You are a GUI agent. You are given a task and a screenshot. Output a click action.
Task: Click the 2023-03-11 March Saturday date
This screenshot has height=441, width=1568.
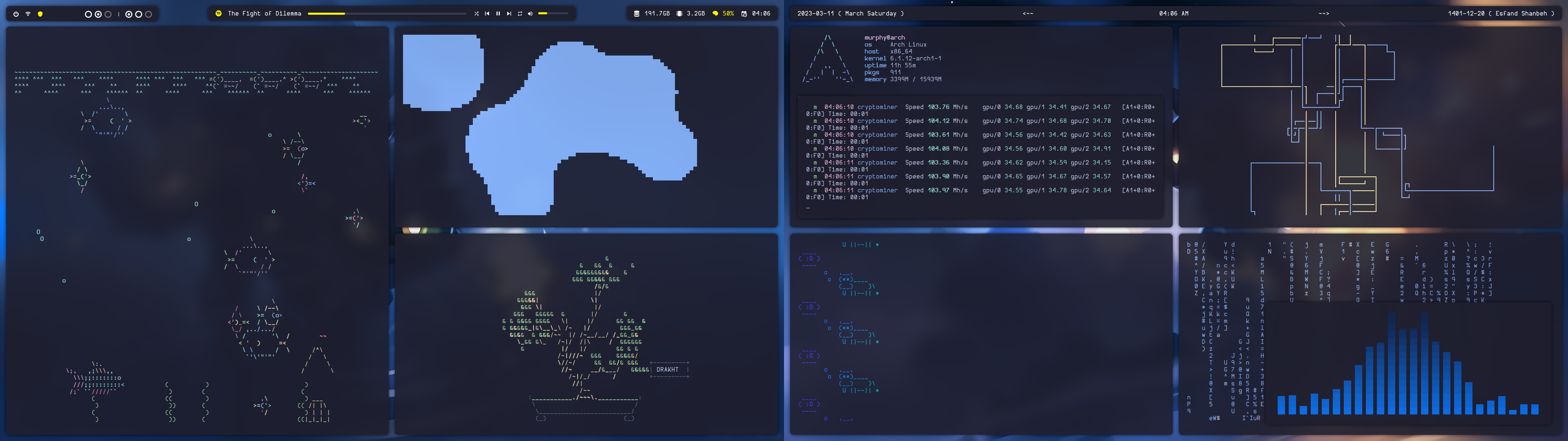pyautogui.click(x=850, y=13)
